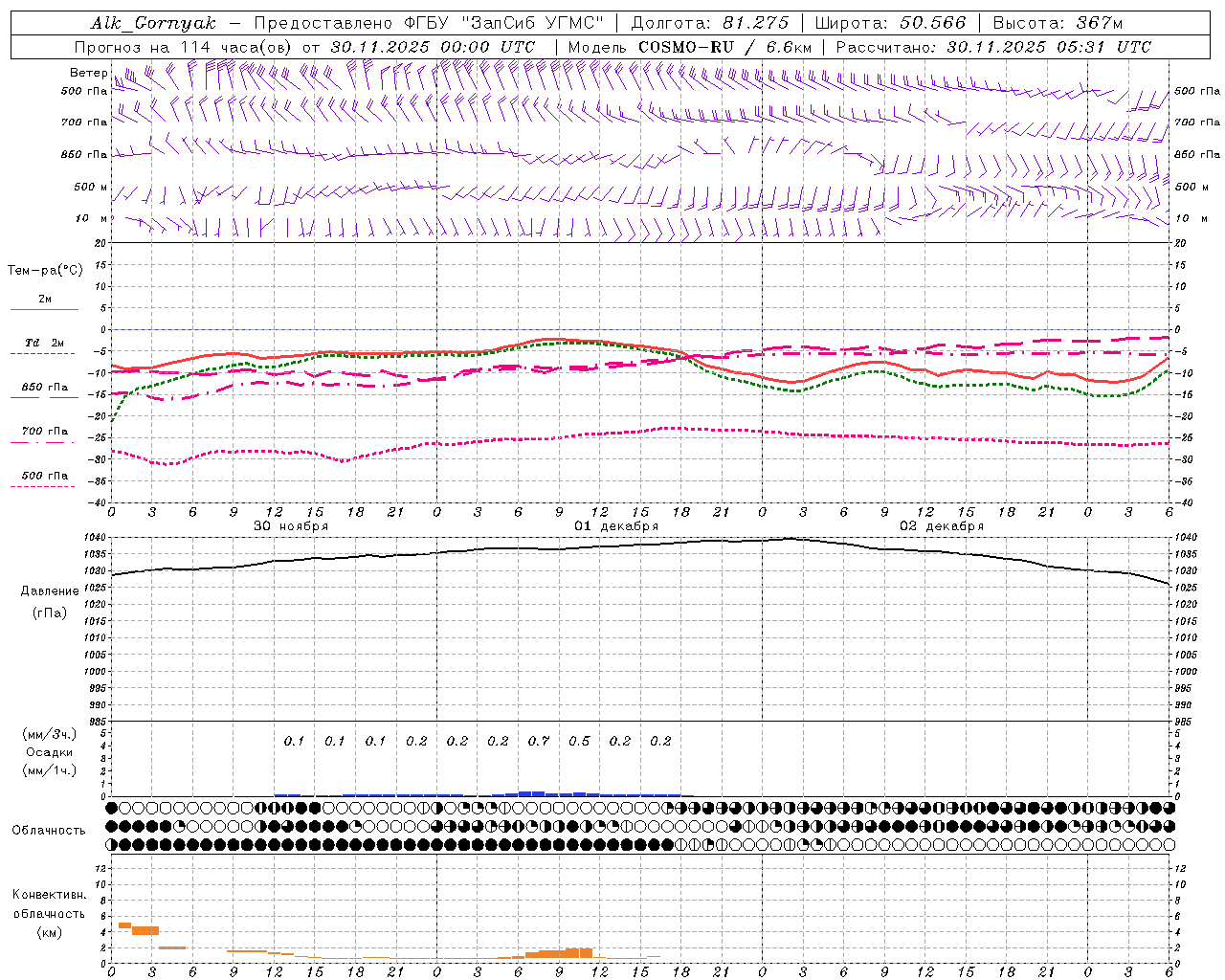The height and width of the screenshot is (980, 1225).
Task: Click the longitude value Долгота: 81.275
Action: [710, 23]
